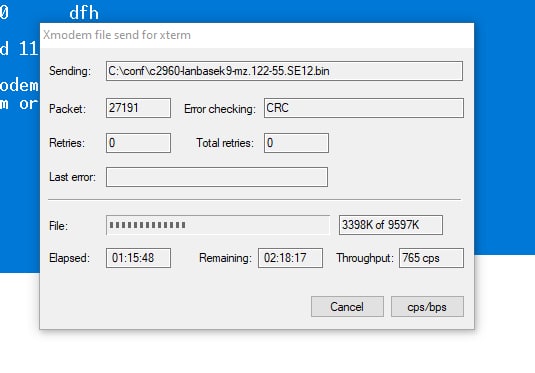Click the File transfer progress bar
The width and height of the screenshot is (535, 373).
[218, 225]
